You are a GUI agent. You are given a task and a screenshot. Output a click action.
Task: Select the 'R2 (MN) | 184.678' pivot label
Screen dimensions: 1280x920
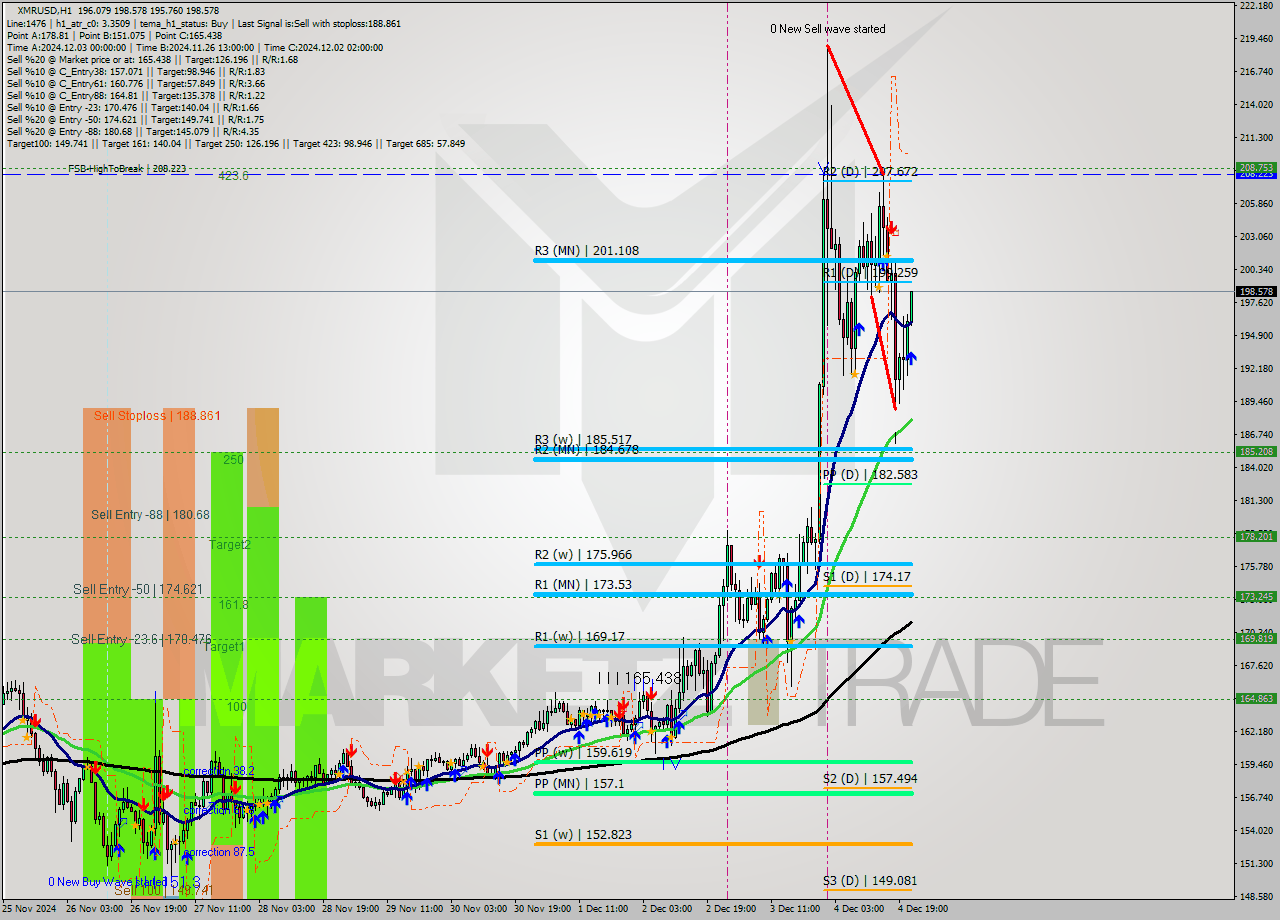click(x=586, y=450)
